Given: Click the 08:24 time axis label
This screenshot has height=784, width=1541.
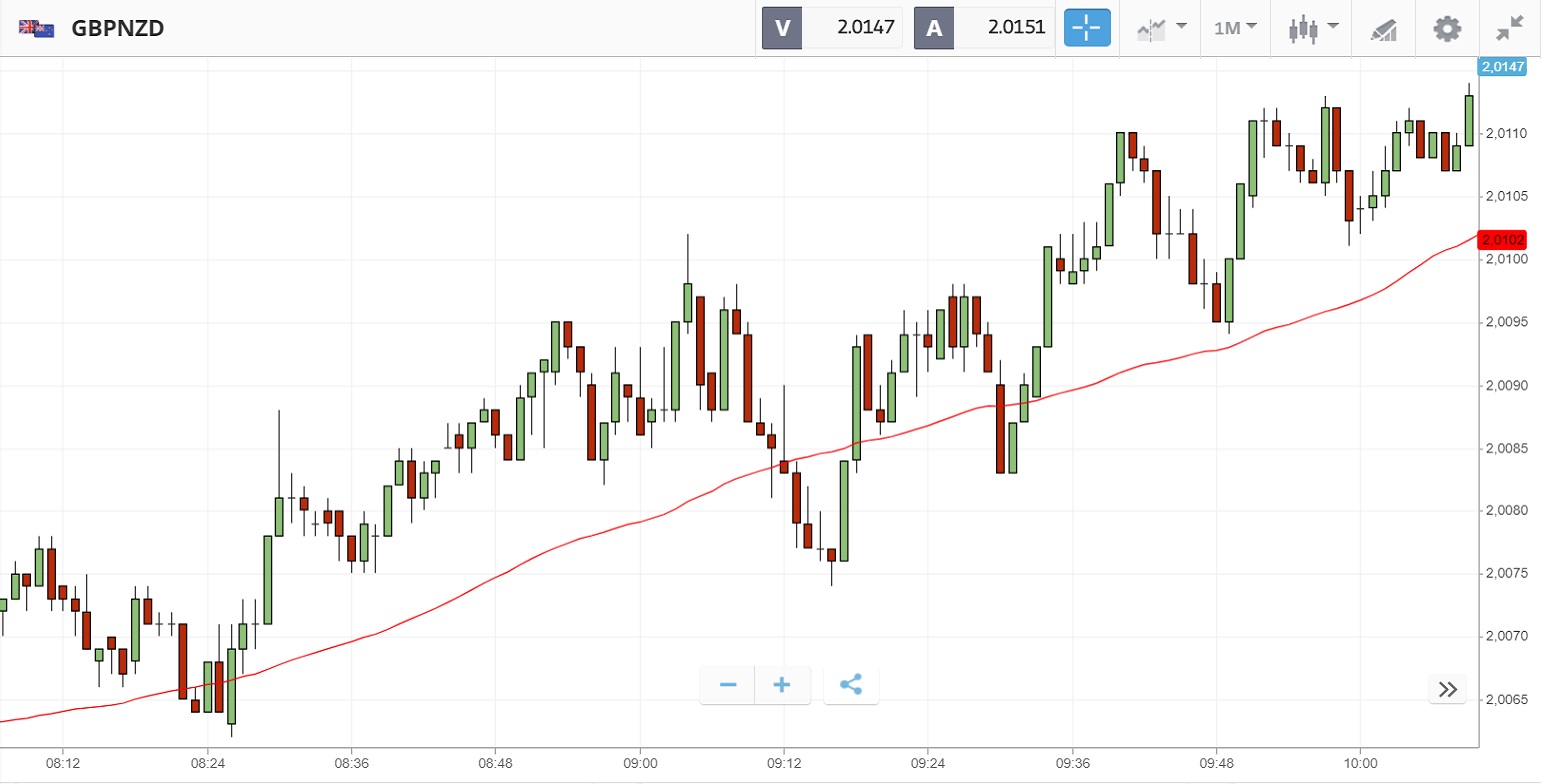Looking at the screenshot, I should click(207, 763).
